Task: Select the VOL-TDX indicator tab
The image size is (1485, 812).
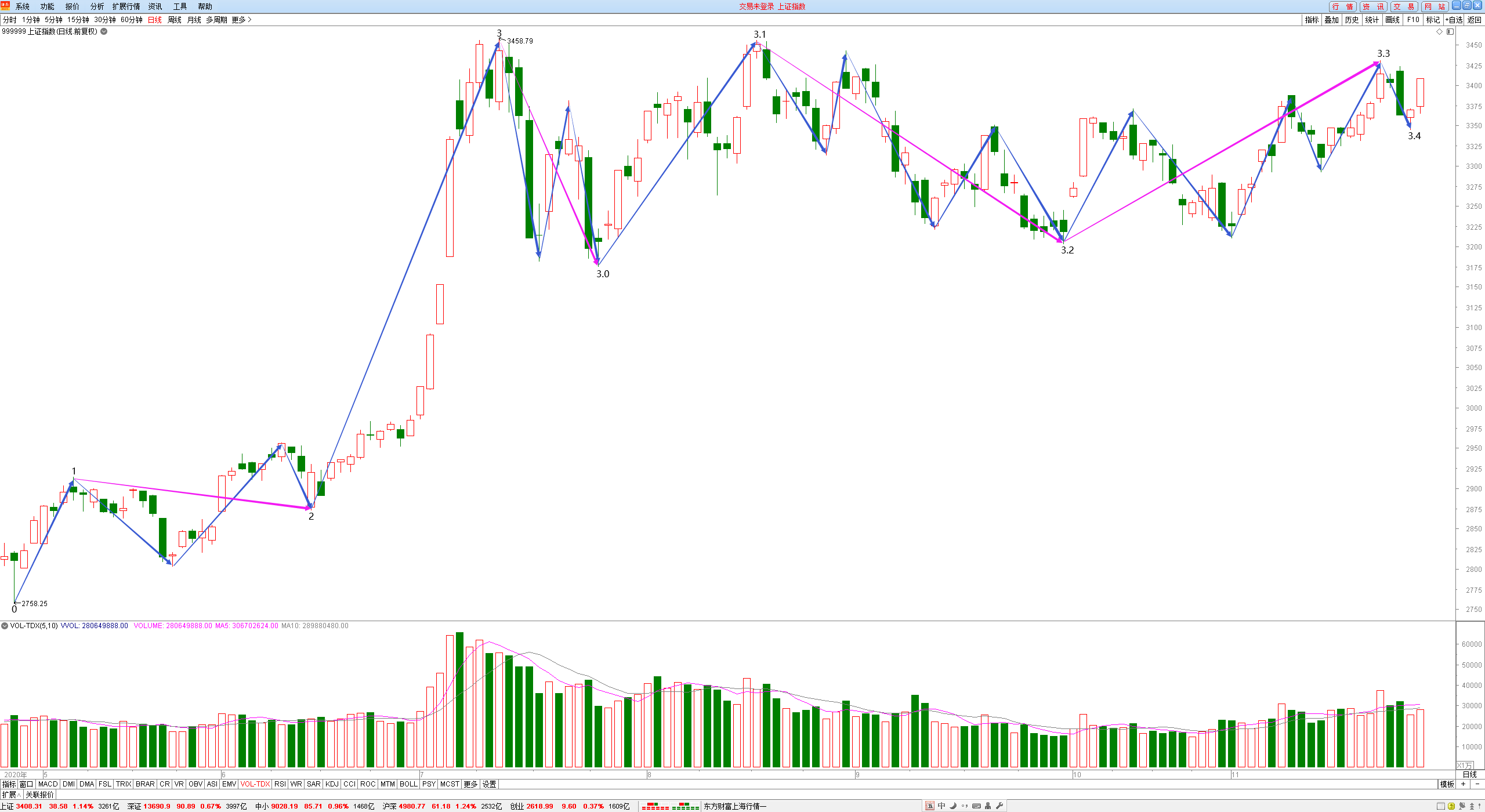Action: click(x=255, y=784)
